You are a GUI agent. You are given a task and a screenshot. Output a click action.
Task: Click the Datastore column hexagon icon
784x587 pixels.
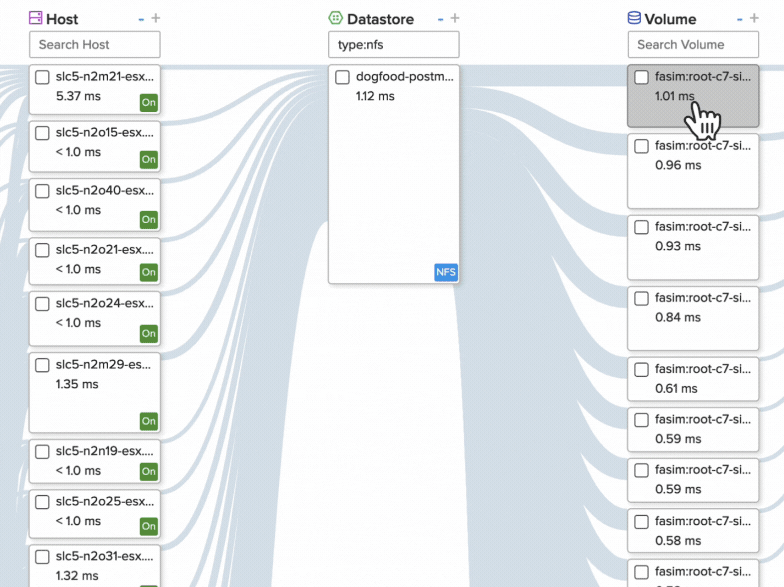tap(336, 18)
